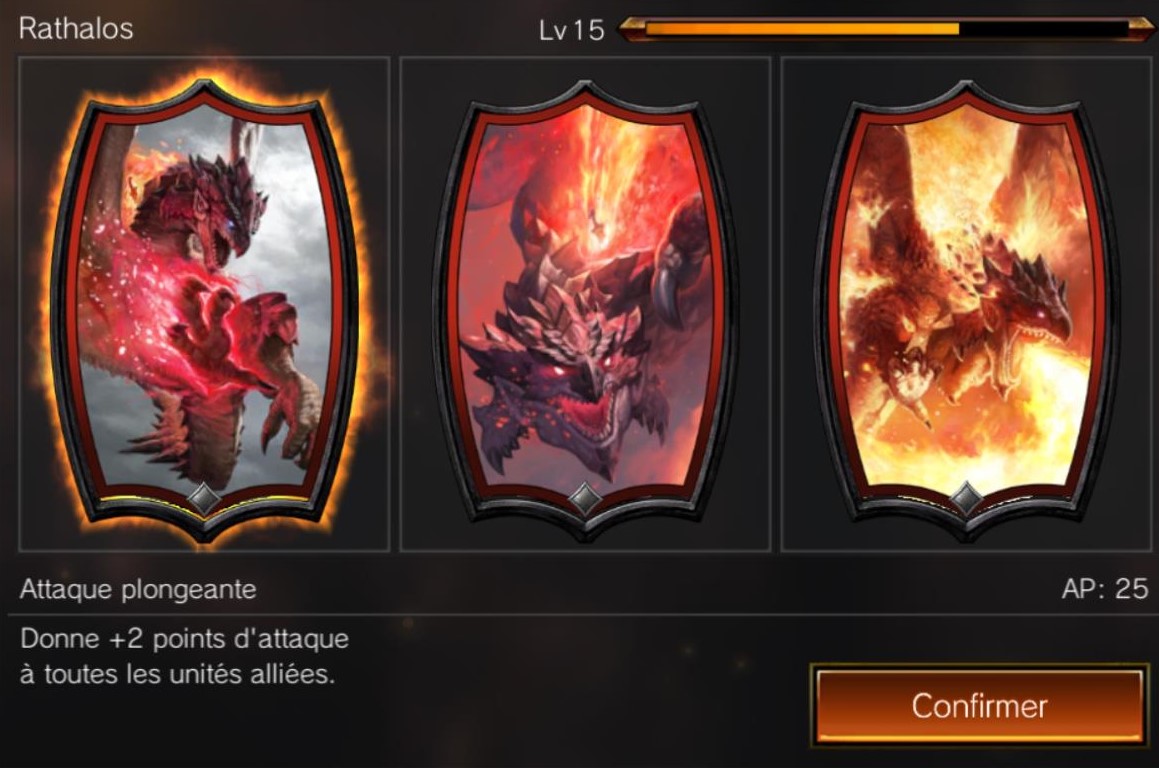The height and width of the screenshot is (768, 1159).
Task: Pick the fire-breathing Rathalos card on the right
Action: point(965,308)
